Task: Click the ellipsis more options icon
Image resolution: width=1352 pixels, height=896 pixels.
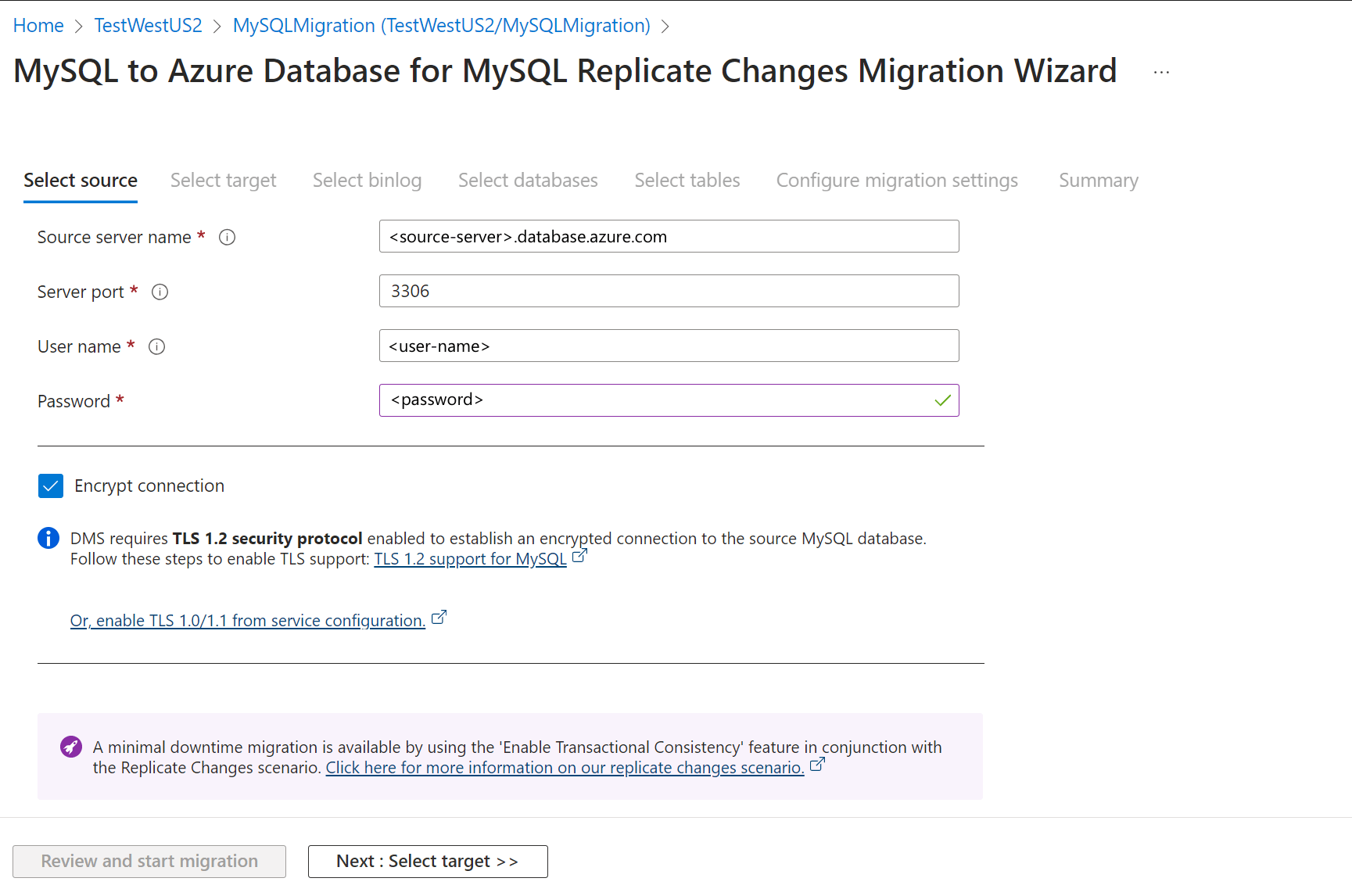Action: (1161, 72)
